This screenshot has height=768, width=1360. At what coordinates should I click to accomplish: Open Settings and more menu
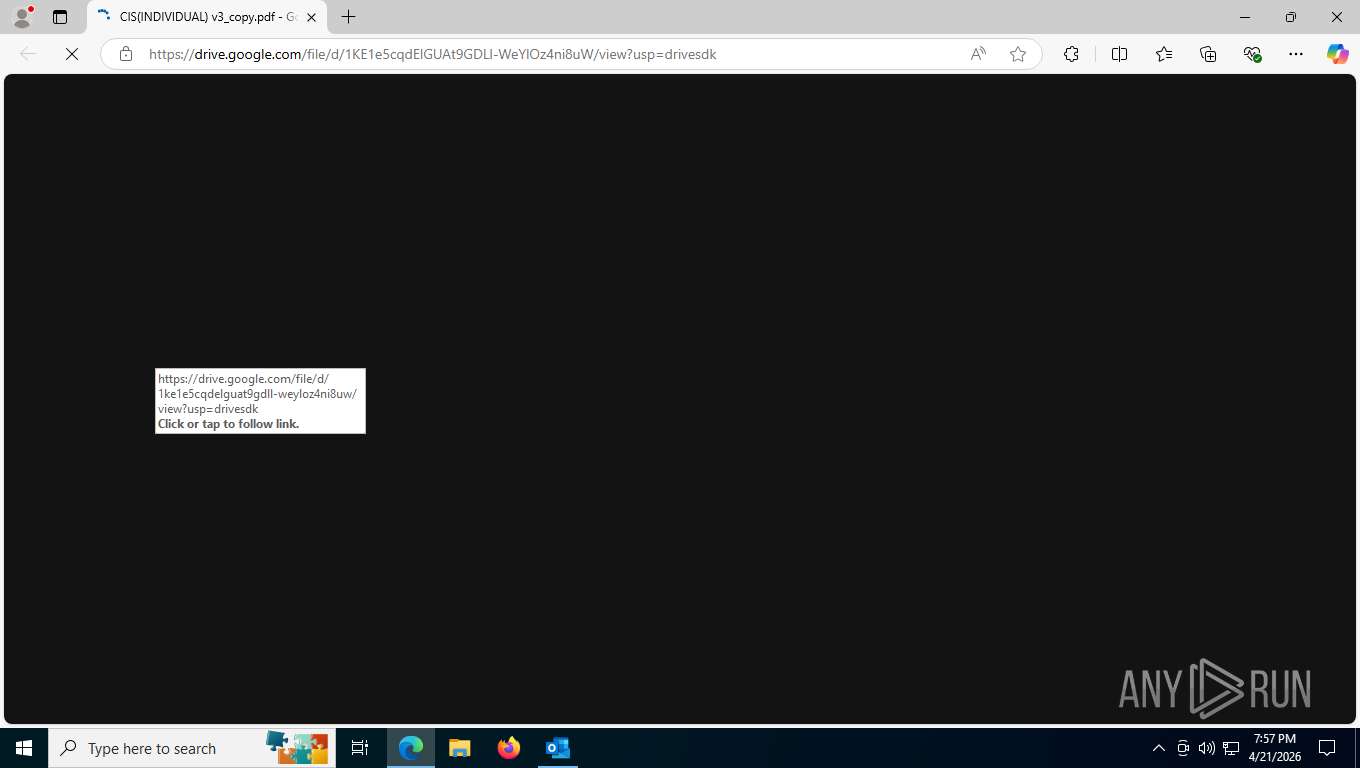point(1296,54)
